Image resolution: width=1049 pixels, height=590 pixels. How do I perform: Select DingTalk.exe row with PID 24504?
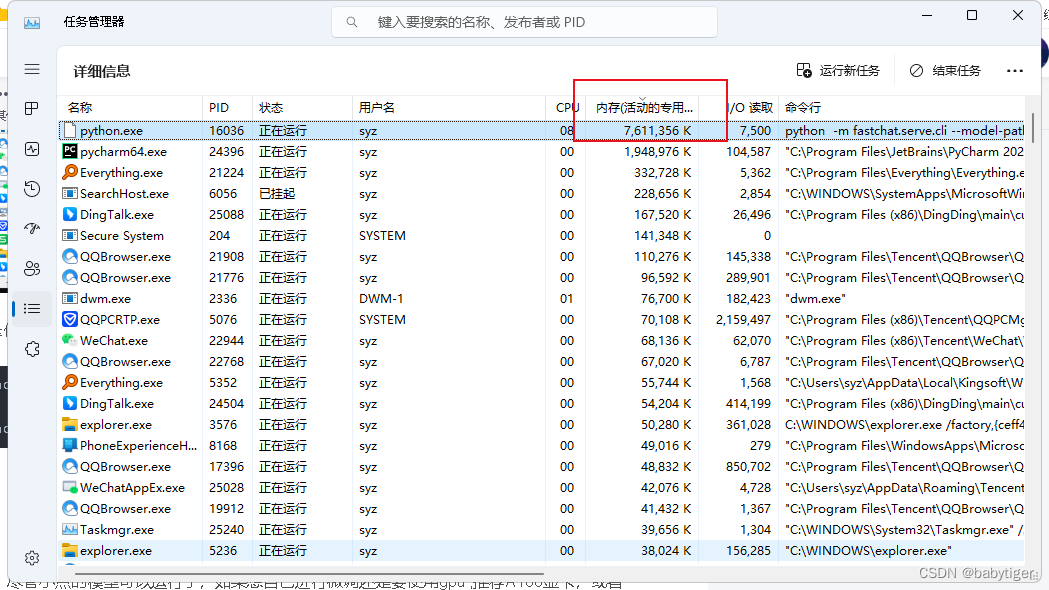pyautogui.click(x=542, y=404)
